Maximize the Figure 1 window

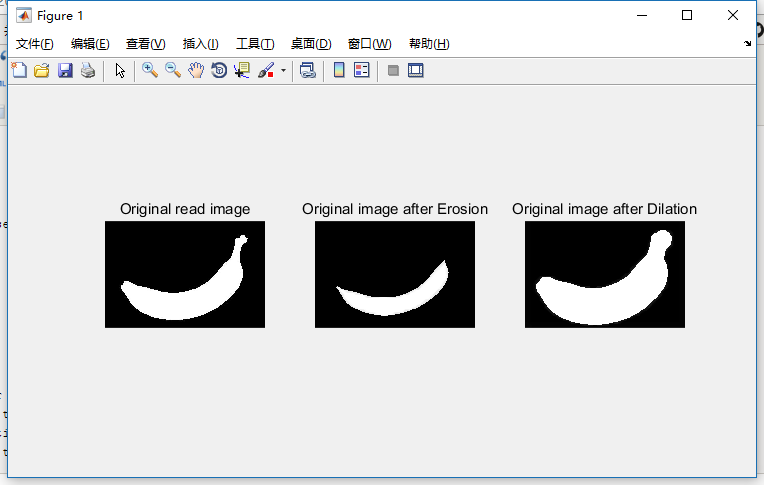[x=687, y=15]
